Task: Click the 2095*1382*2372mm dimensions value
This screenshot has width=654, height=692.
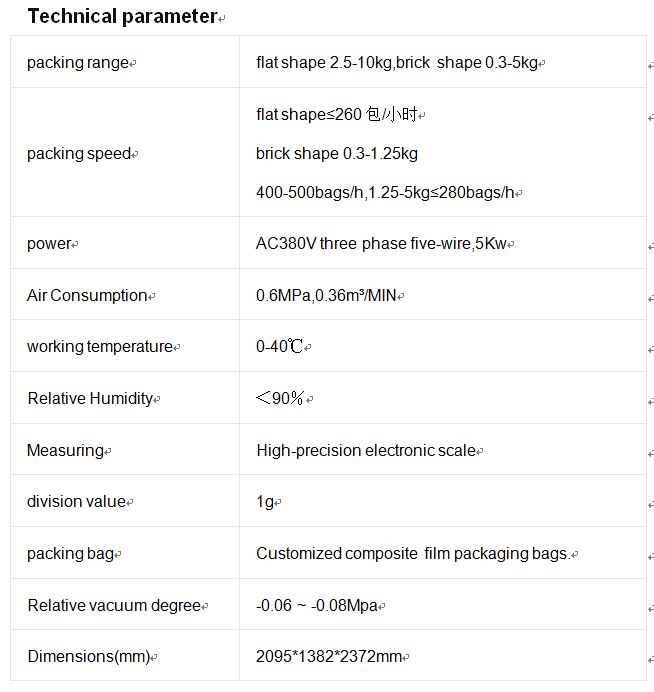Action: click(x=329, y=657)
